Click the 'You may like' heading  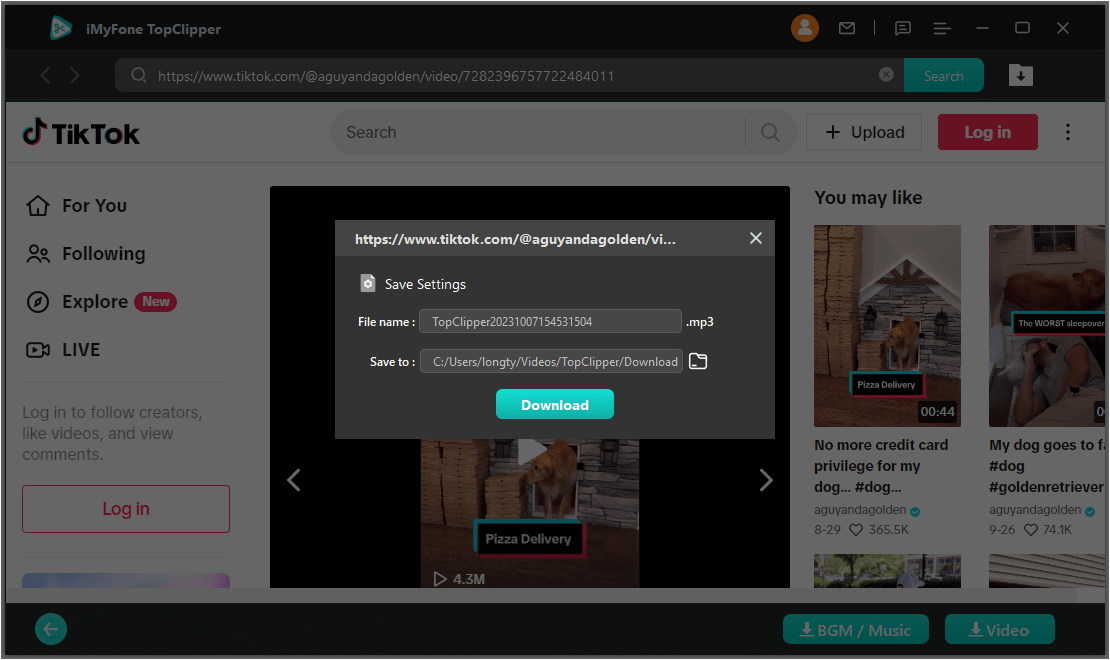pyautogui.click(x=868, y=198)
